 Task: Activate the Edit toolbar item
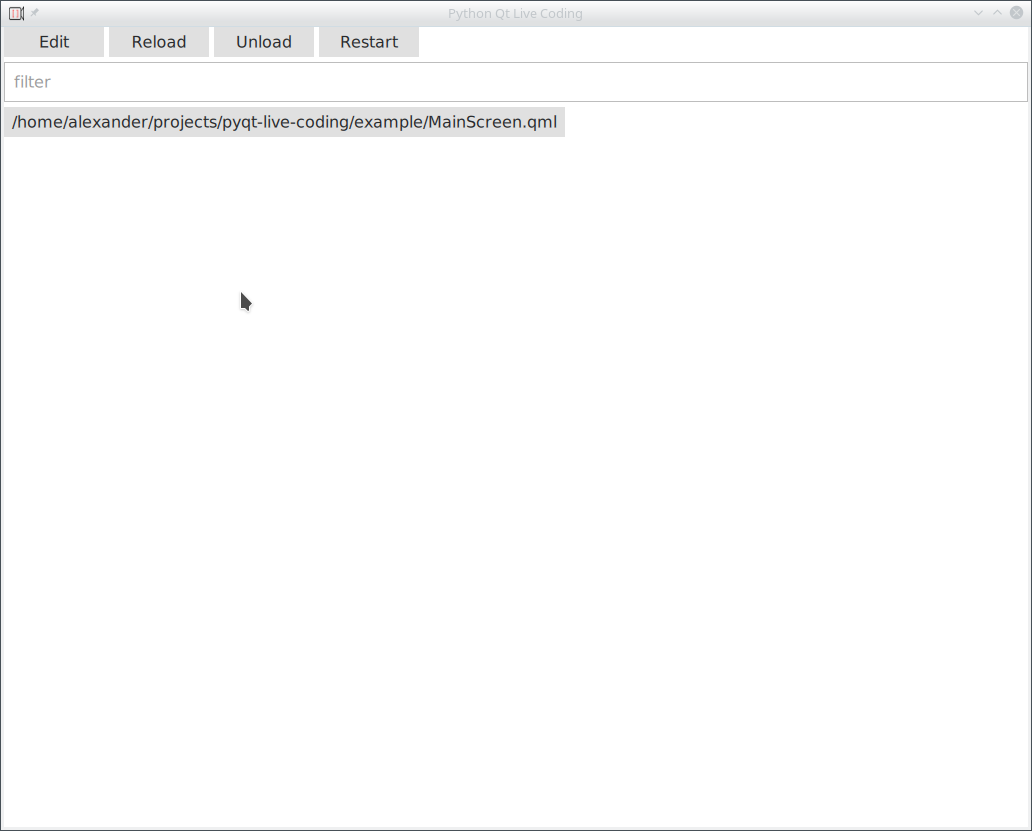click(54, 42)
